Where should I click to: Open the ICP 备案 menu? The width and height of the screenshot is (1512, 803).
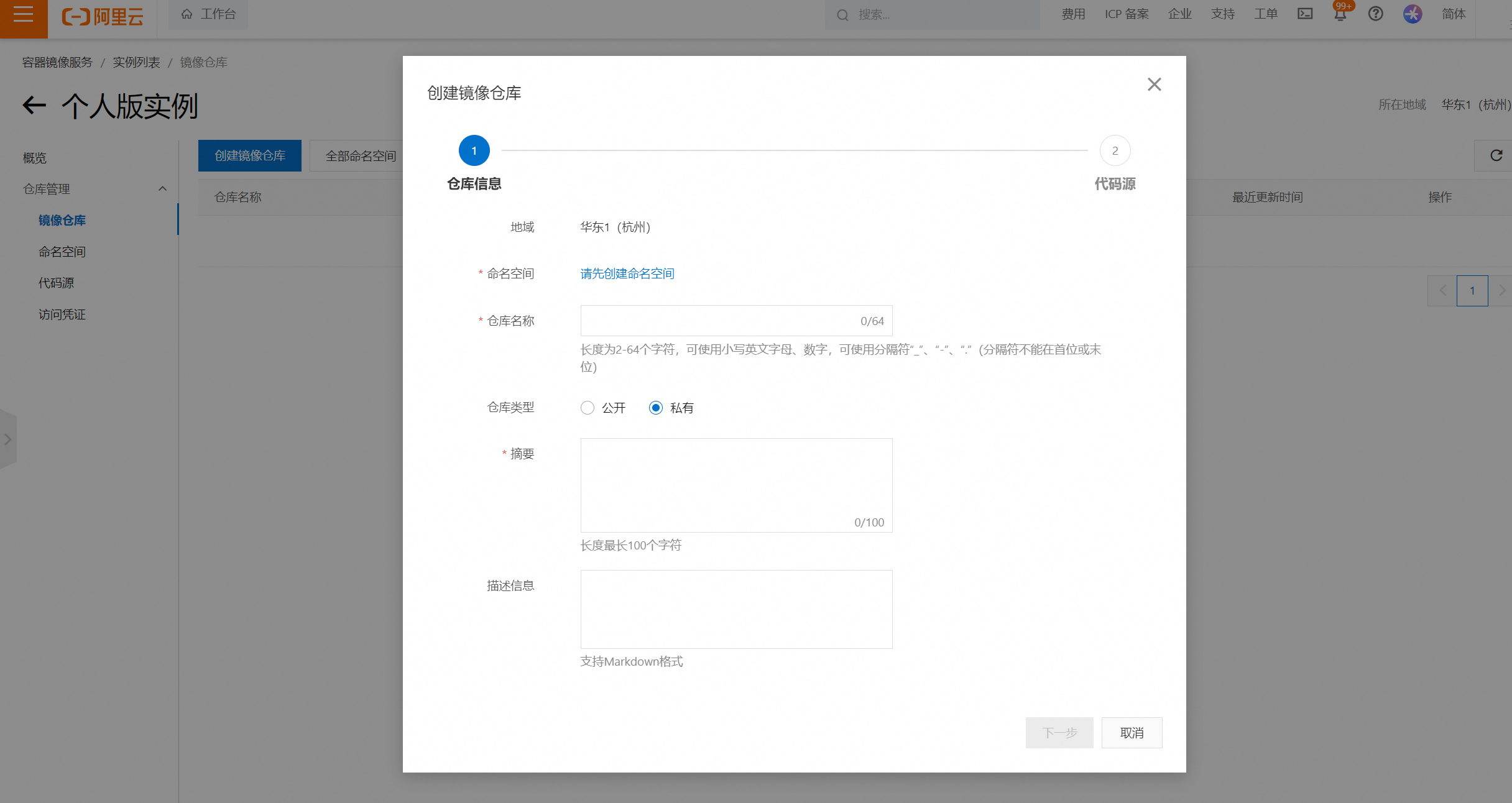tap(1127, 14)
